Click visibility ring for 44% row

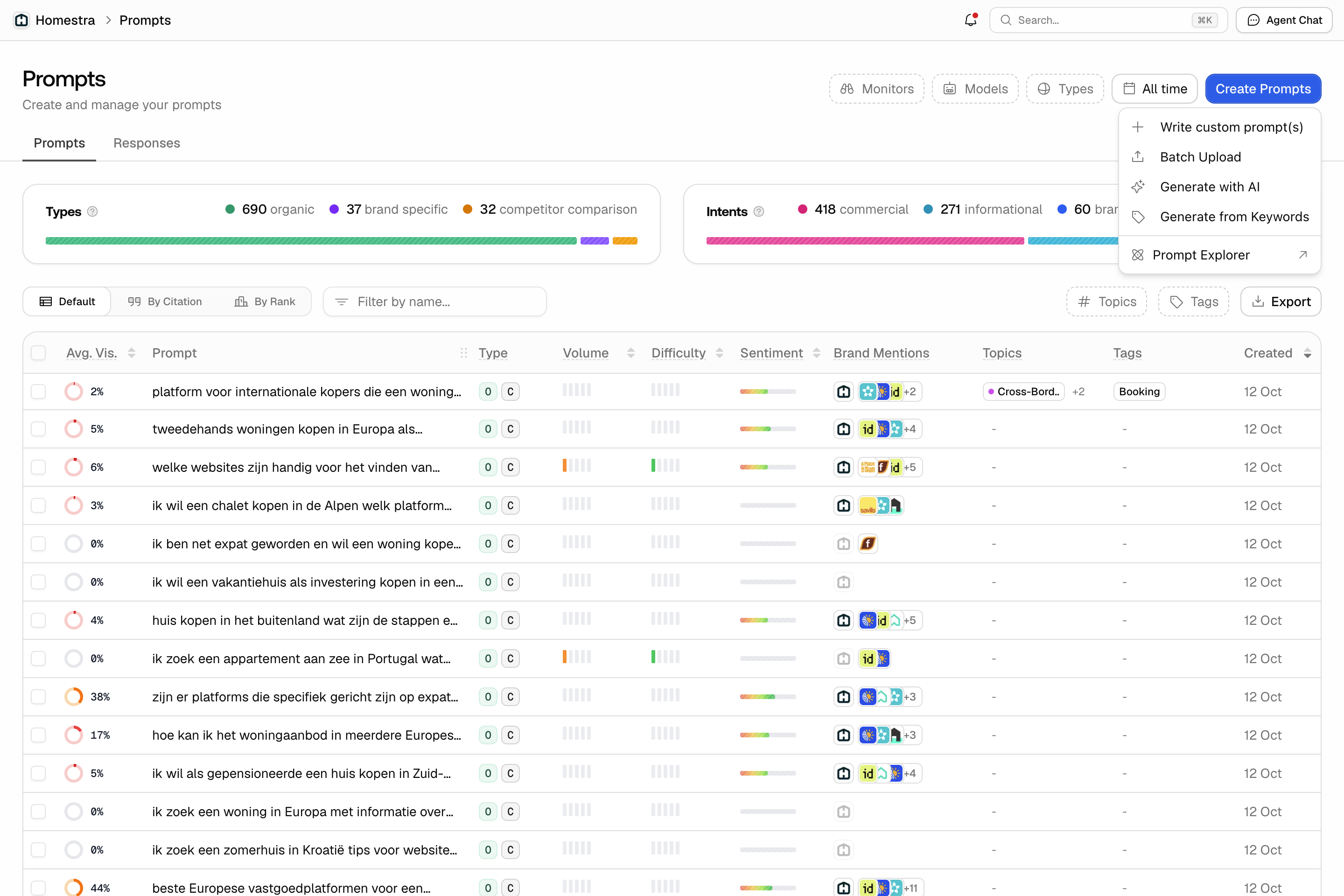coord(74,888)
